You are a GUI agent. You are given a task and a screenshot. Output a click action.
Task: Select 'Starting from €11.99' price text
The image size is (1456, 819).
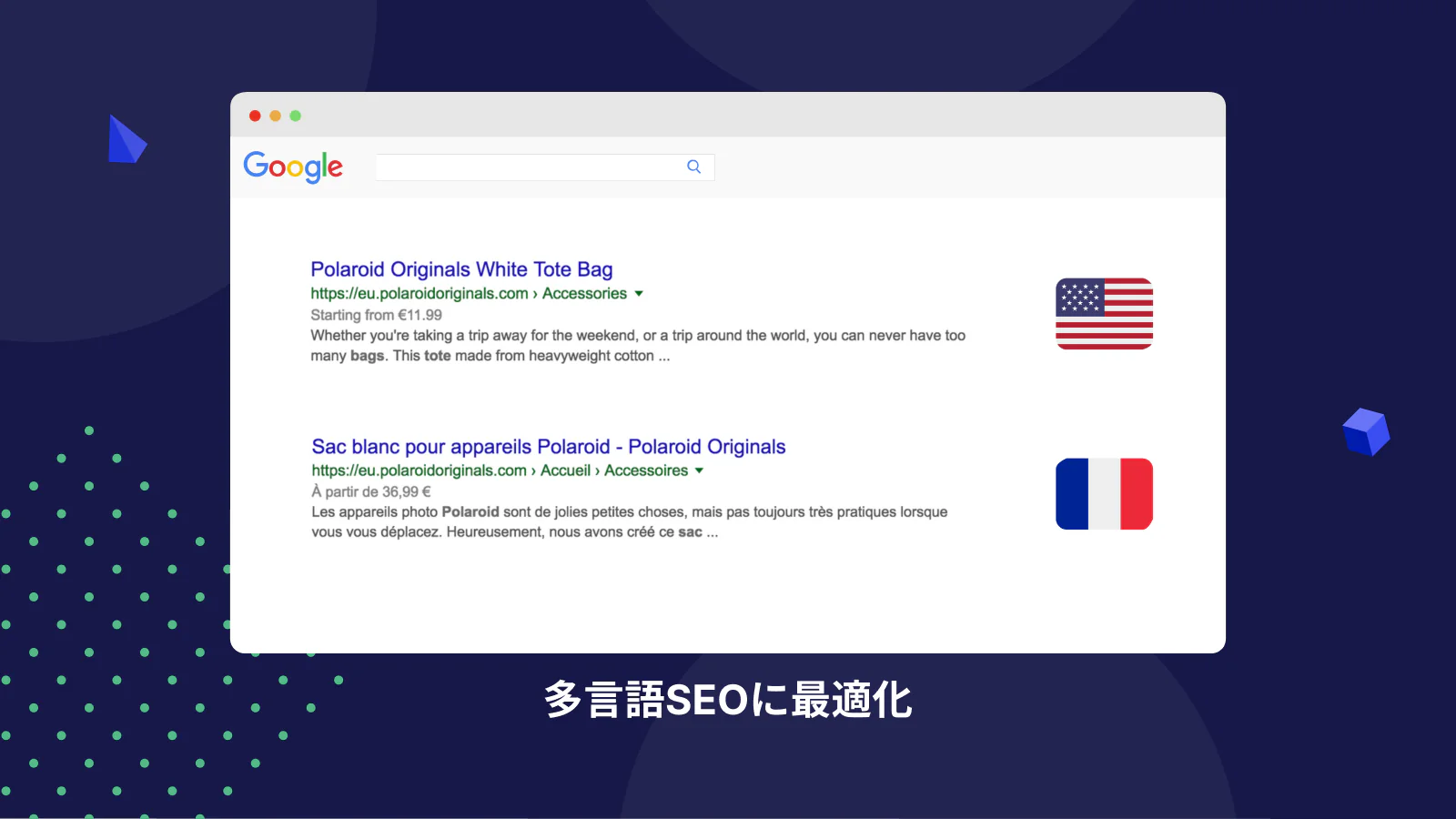click(x=376, y=315)
